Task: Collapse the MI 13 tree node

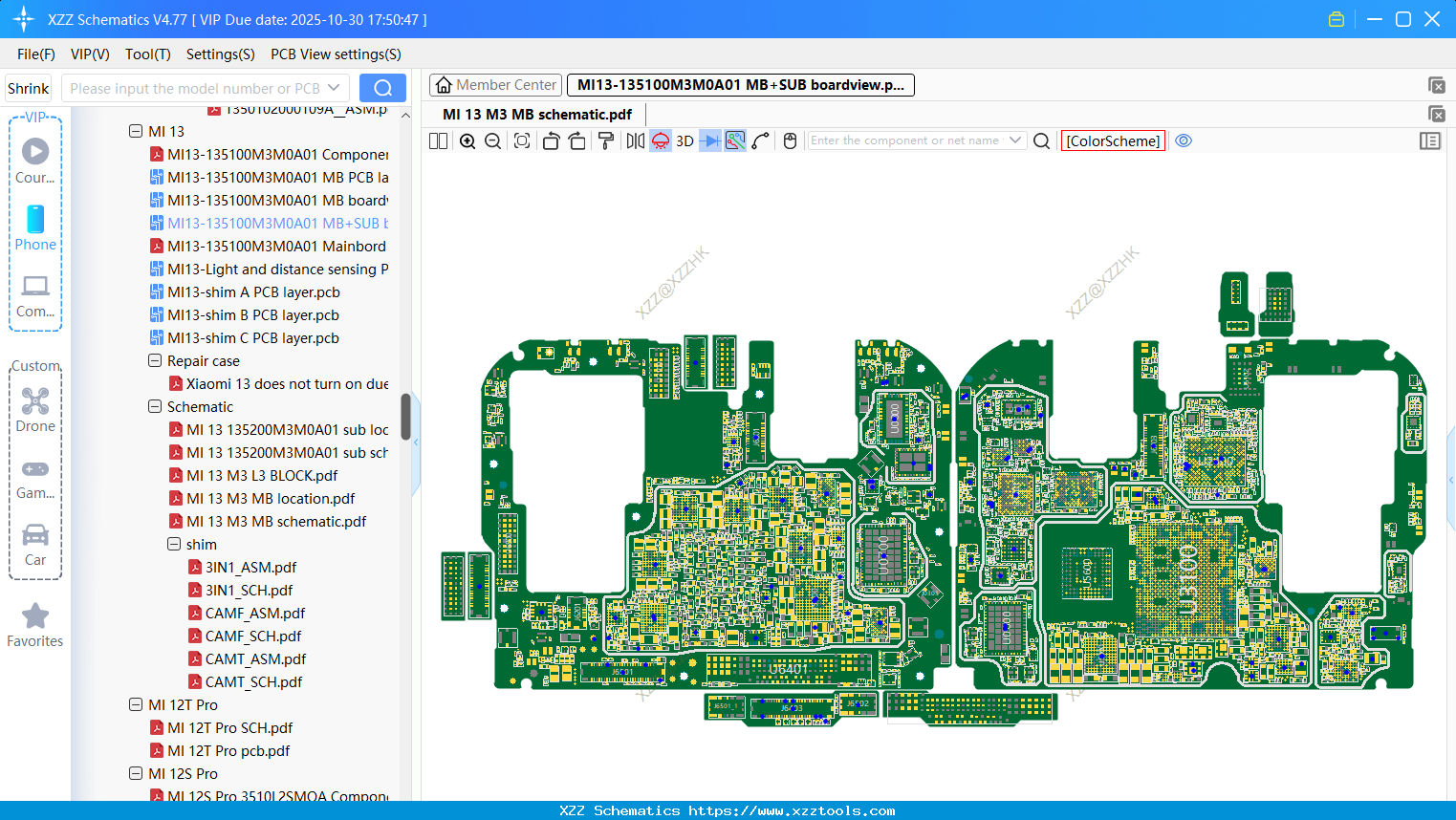Action: click(136, 131)
